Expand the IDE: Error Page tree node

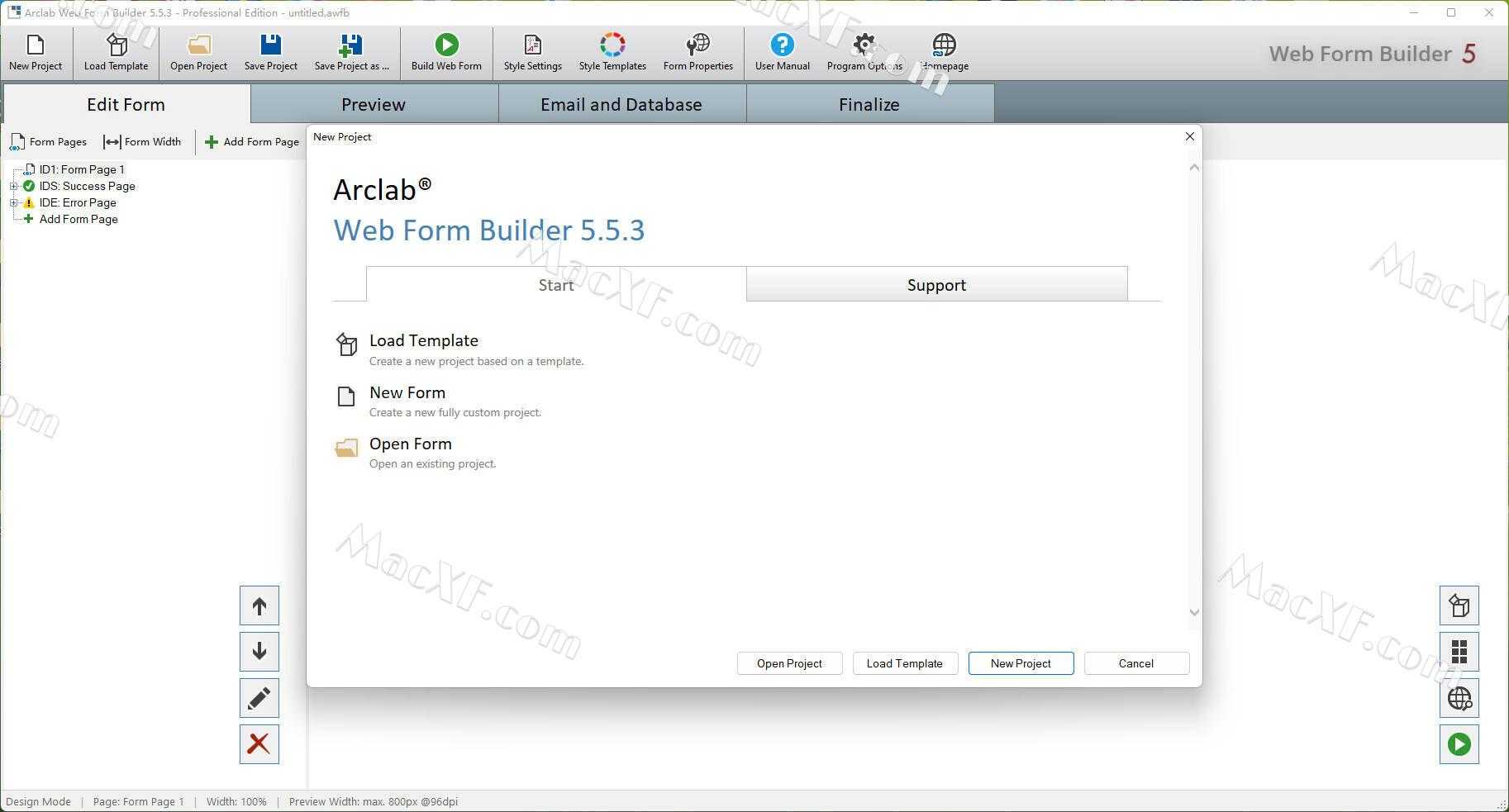pyautogui.click(x=13, y=202)
